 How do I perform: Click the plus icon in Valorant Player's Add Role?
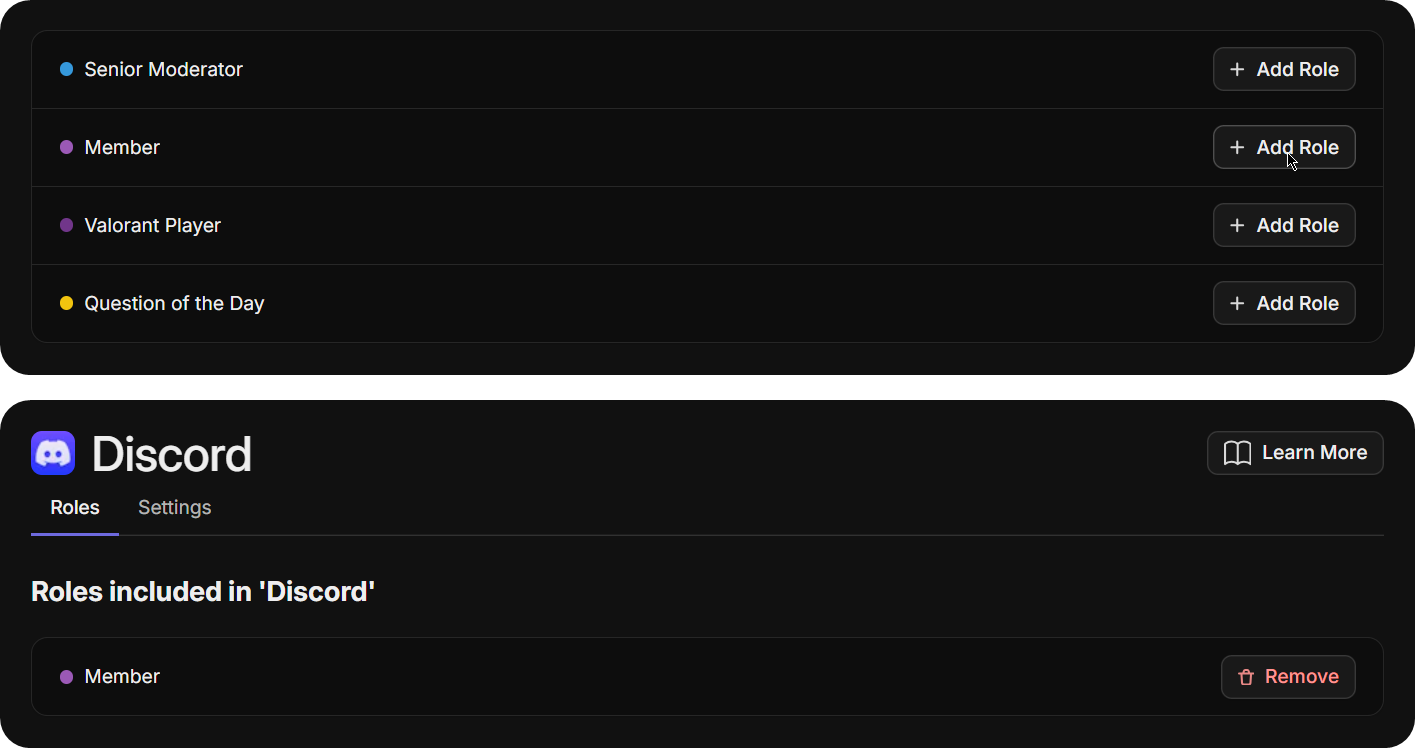click(1237, 225)
